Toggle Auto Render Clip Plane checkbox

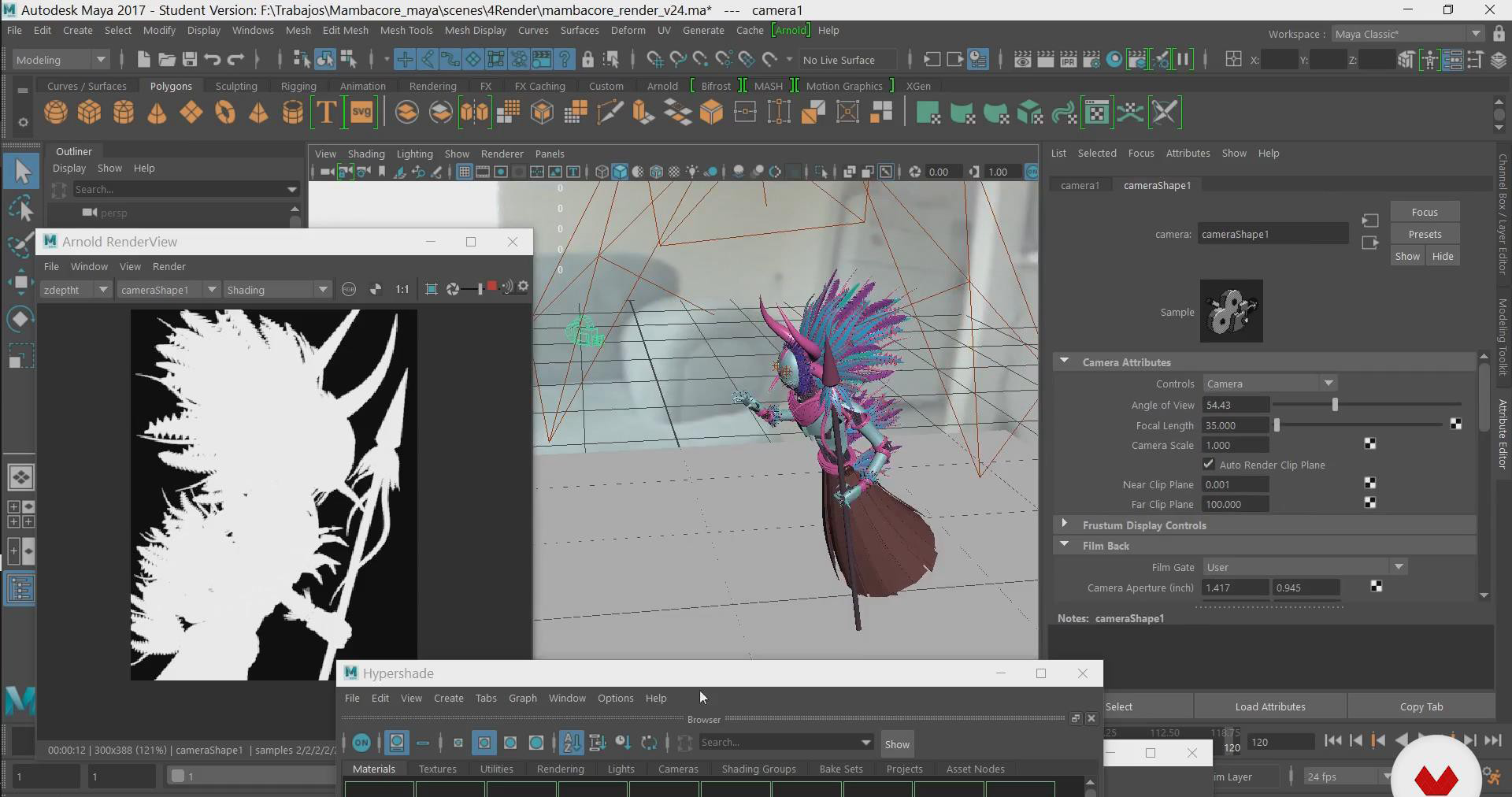tap(1209, 464)
